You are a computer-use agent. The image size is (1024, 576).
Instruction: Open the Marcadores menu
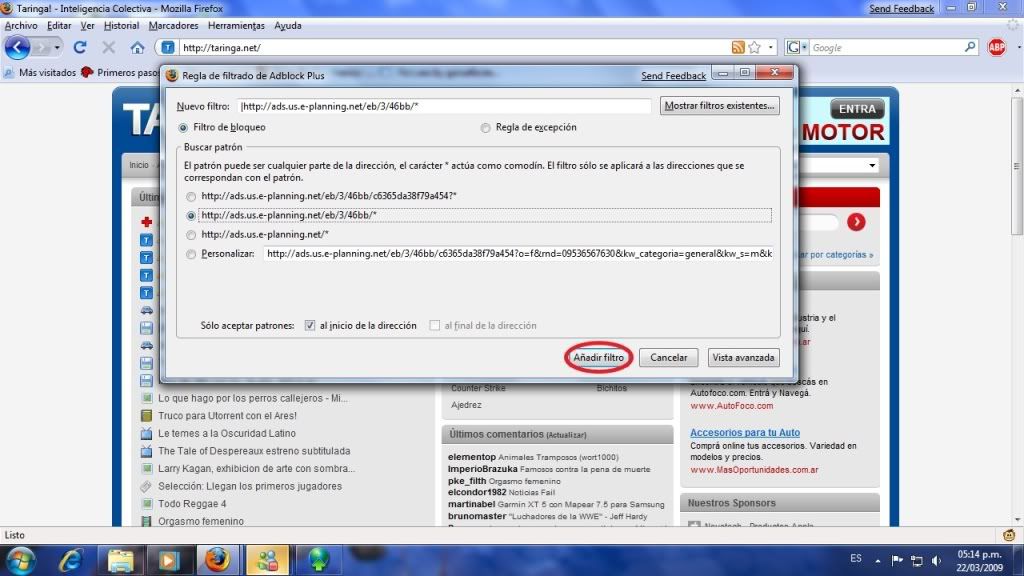pos(173,25)
